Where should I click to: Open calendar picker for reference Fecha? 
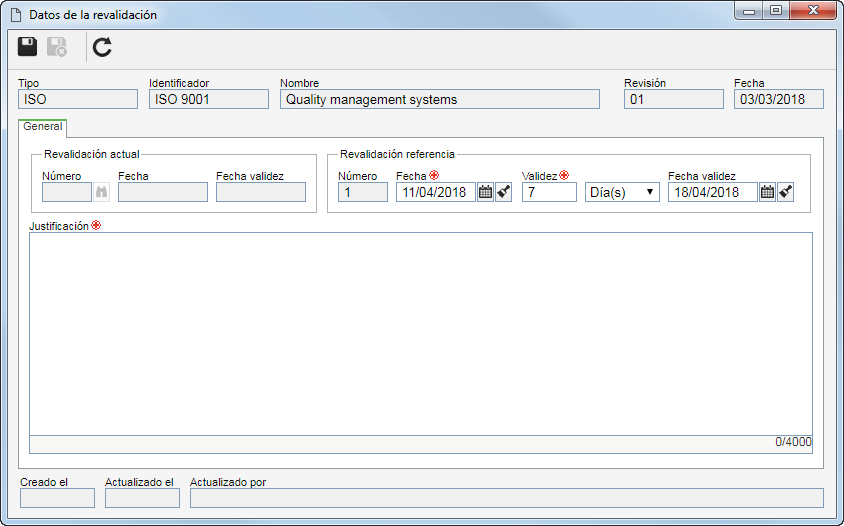click(x=486, y=192)
